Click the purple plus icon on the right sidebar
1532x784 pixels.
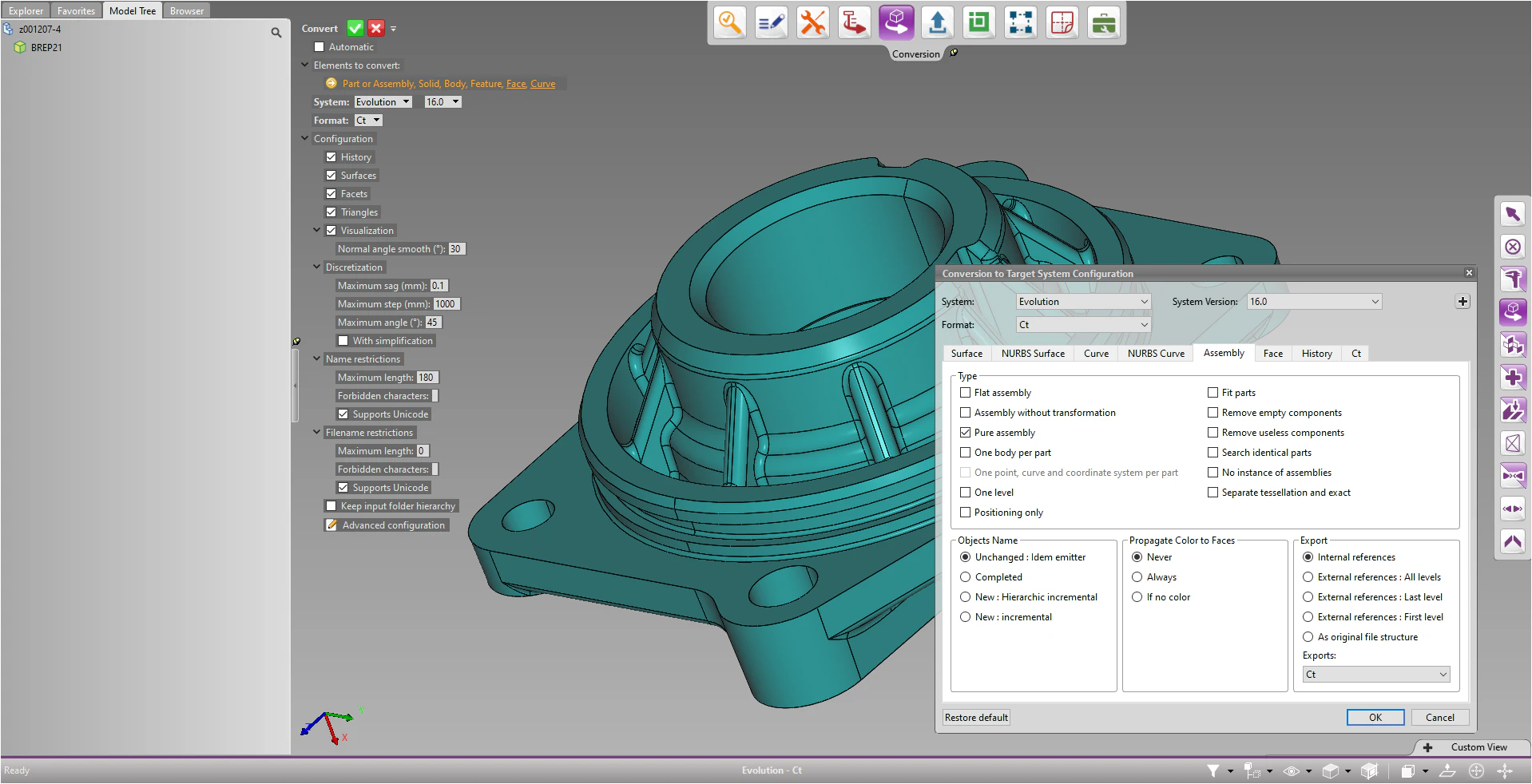[x=1513, y=377]
